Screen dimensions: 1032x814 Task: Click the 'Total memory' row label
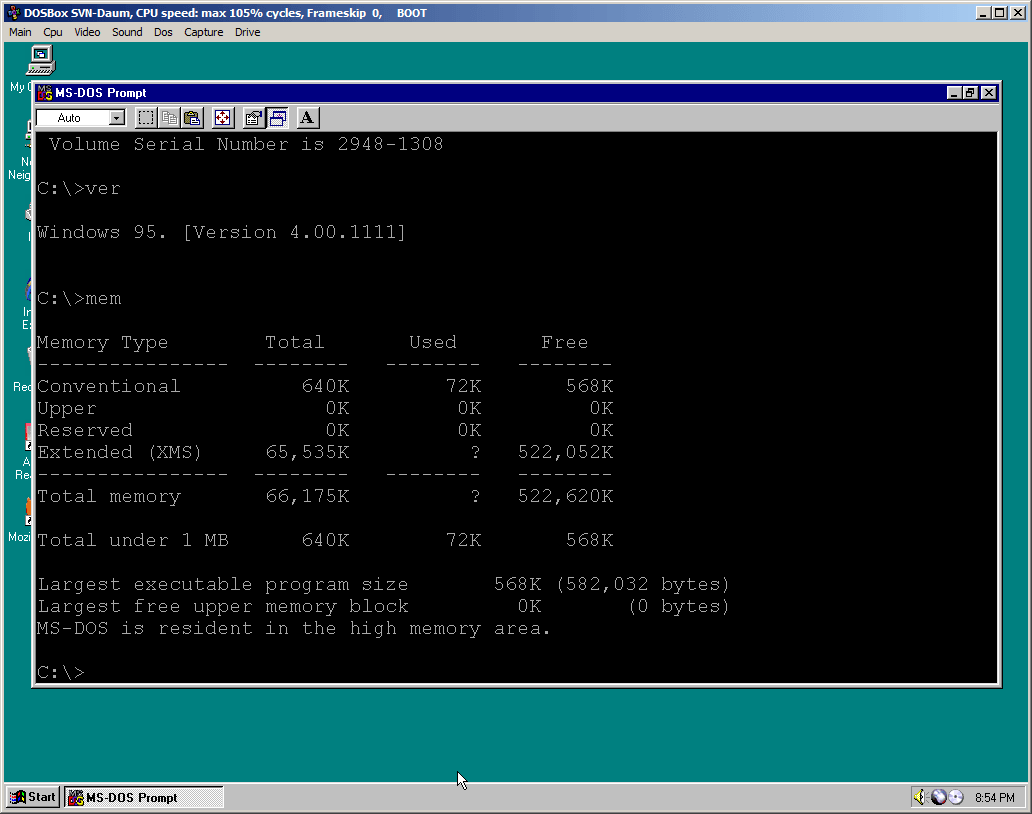109,497
